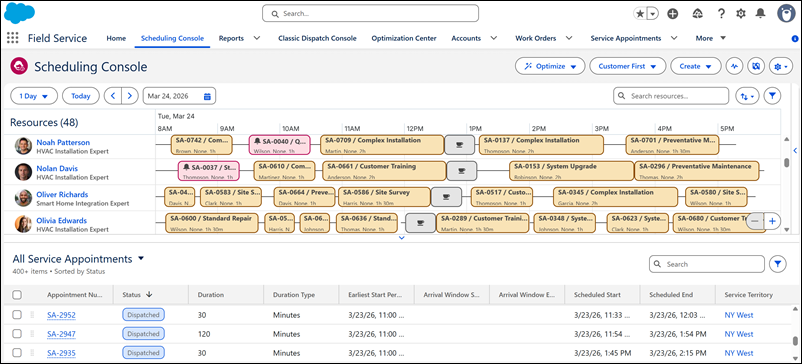Open the More navigation menu
The width and height of the screenshot is (802, 364).
click(x=710, y=38)
